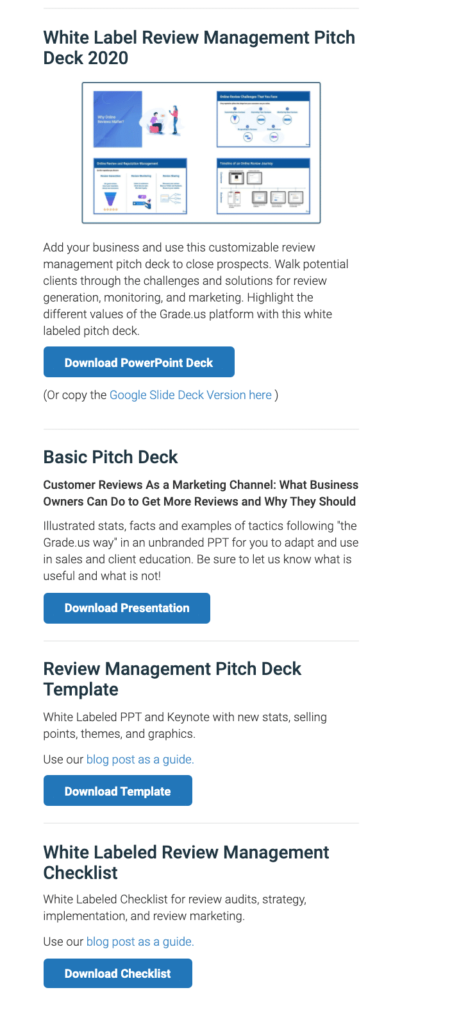The width and height of the screenshot is (468, 1024).
Task: Click the Review Management Pitch Deck Template heading
Action: (172, 679)
